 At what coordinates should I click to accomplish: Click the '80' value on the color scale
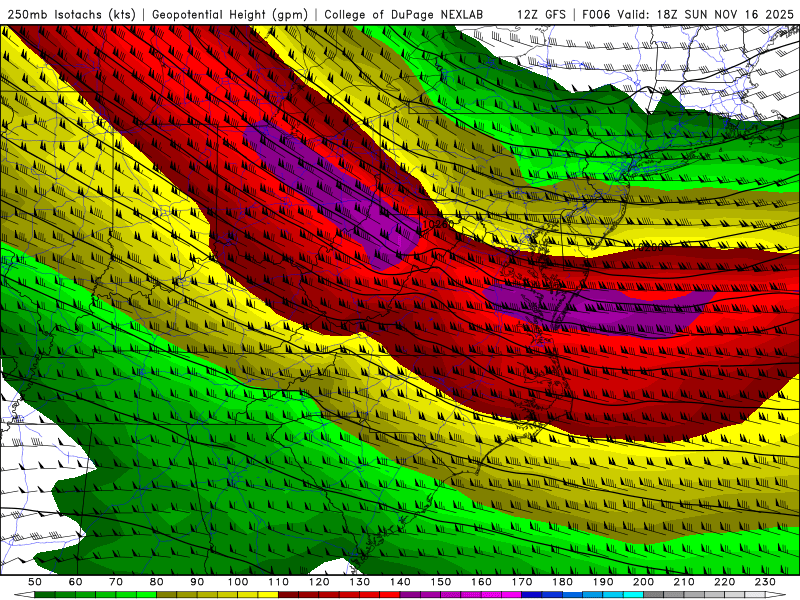tap(157, 582)
